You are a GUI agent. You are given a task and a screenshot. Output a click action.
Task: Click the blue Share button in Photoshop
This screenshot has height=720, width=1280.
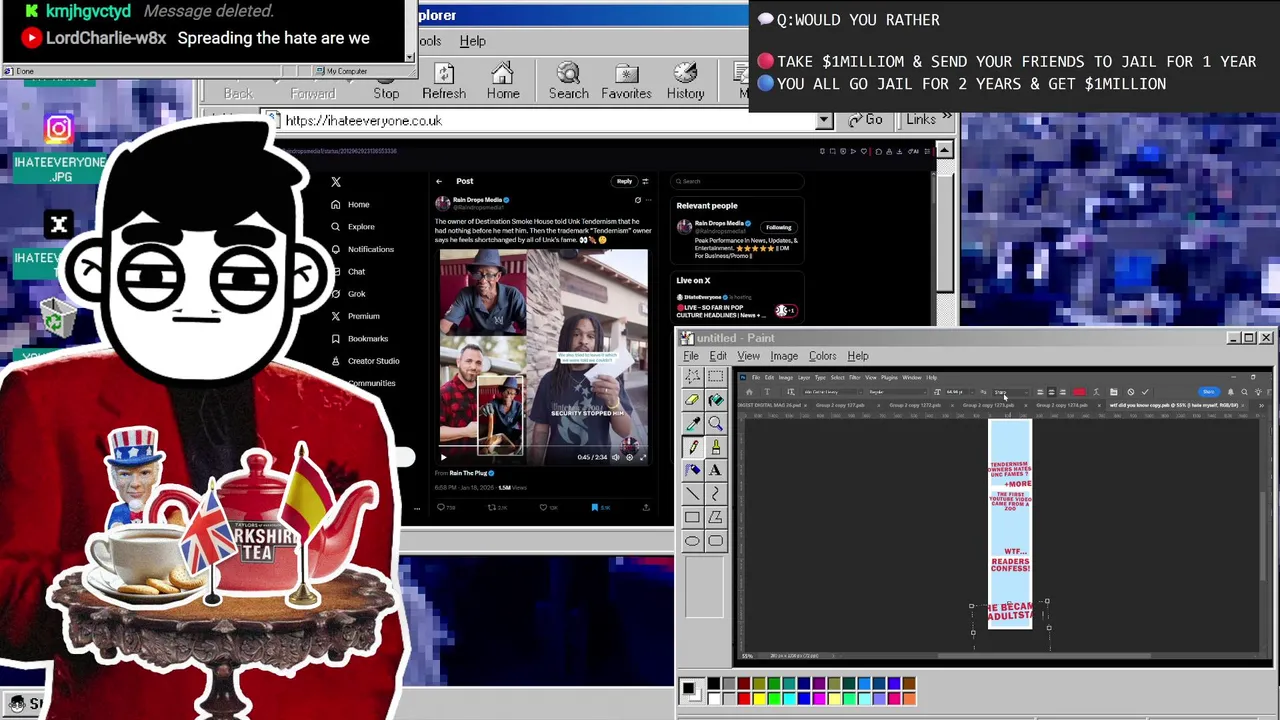(1209, 392)
